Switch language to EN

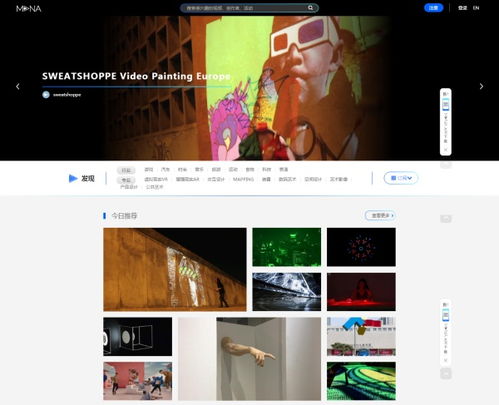476,8
